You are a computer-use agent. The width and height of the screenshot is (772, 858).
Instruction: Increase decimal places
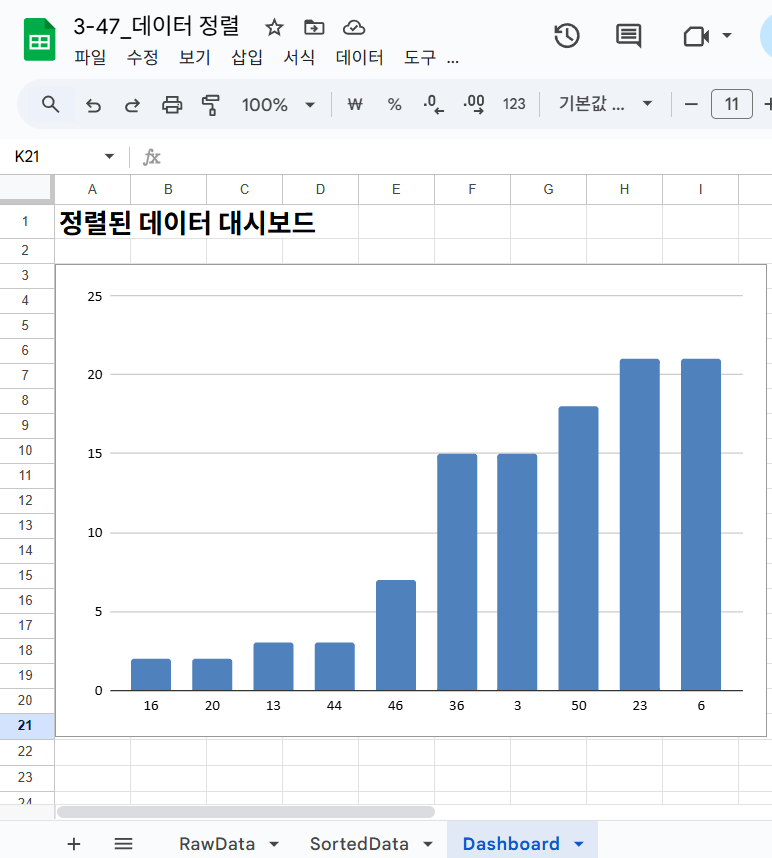tap(474, 104)
